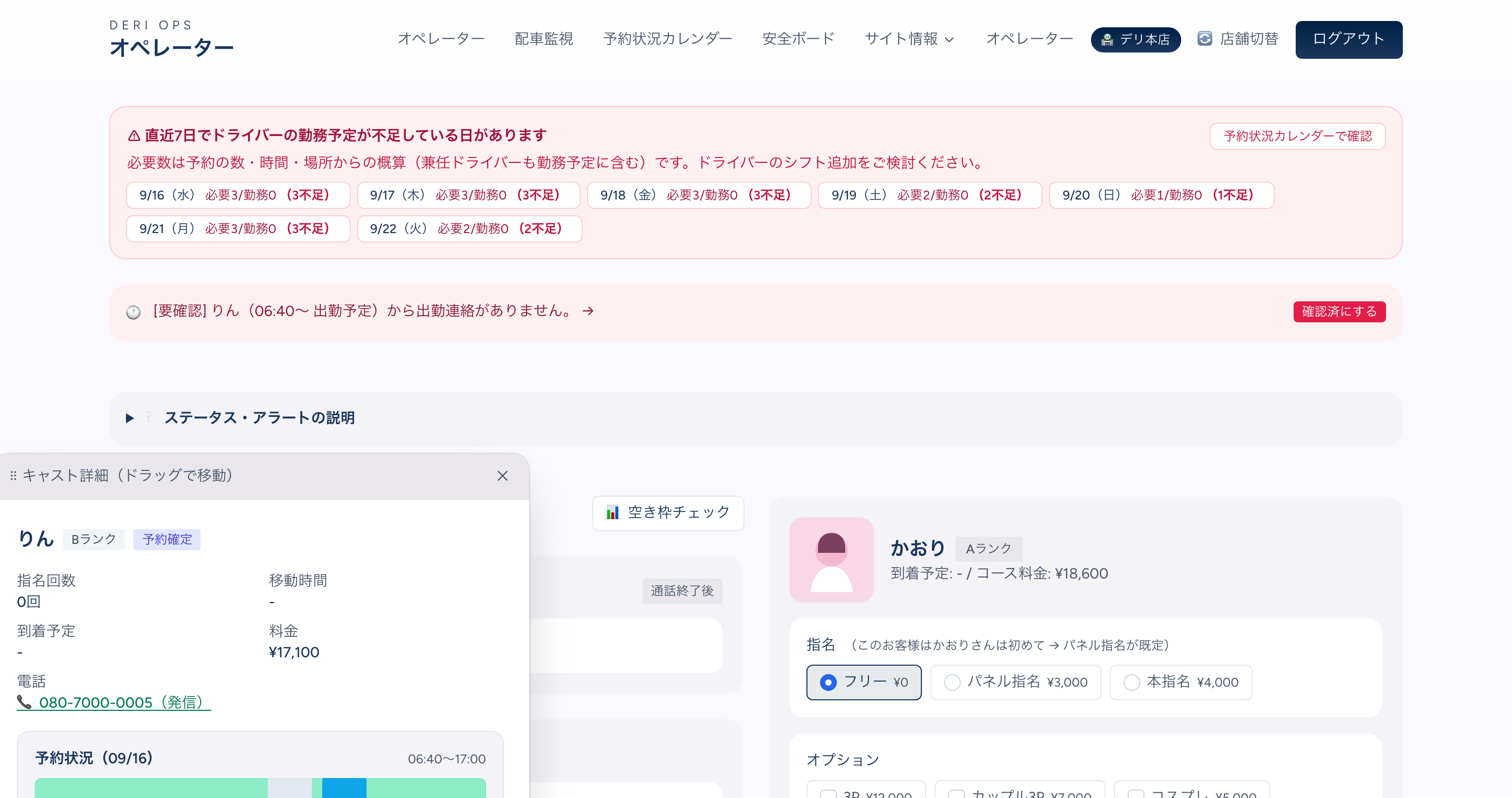This screenshot has height=798, width=1512.
Task: Click the Aランク badge
Action: (x=989, y=549)
